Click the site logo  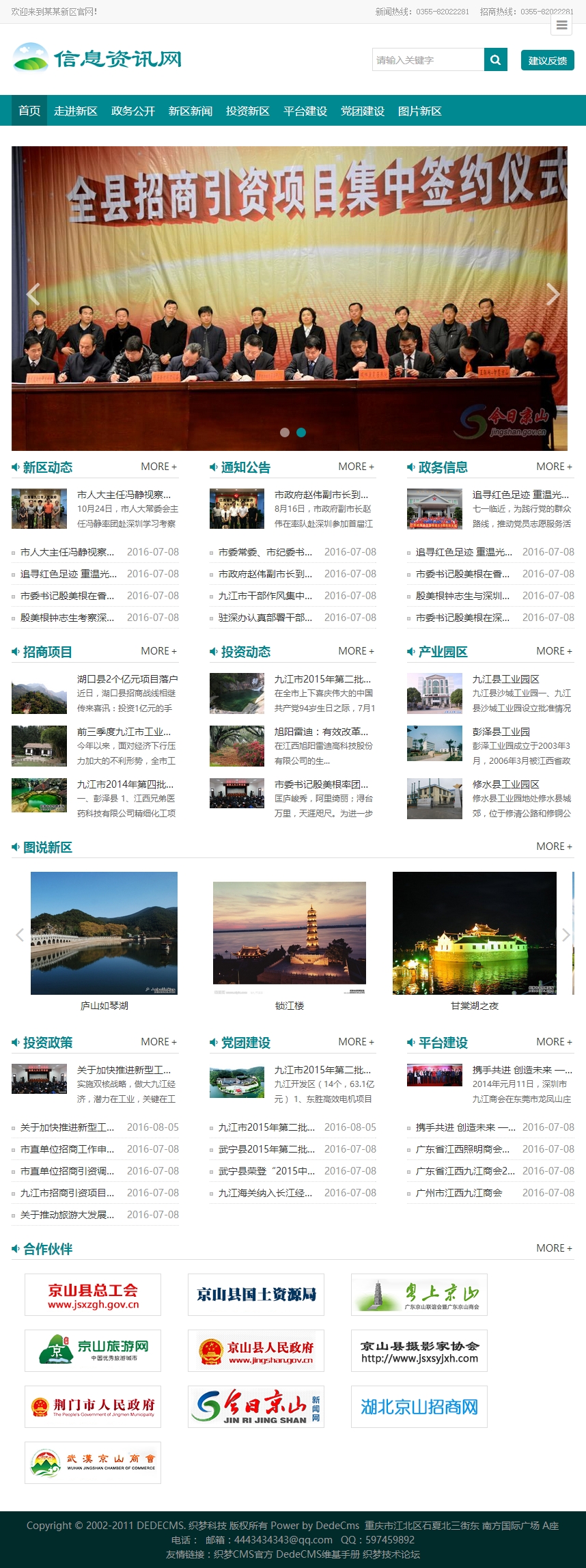pos(98,59)
